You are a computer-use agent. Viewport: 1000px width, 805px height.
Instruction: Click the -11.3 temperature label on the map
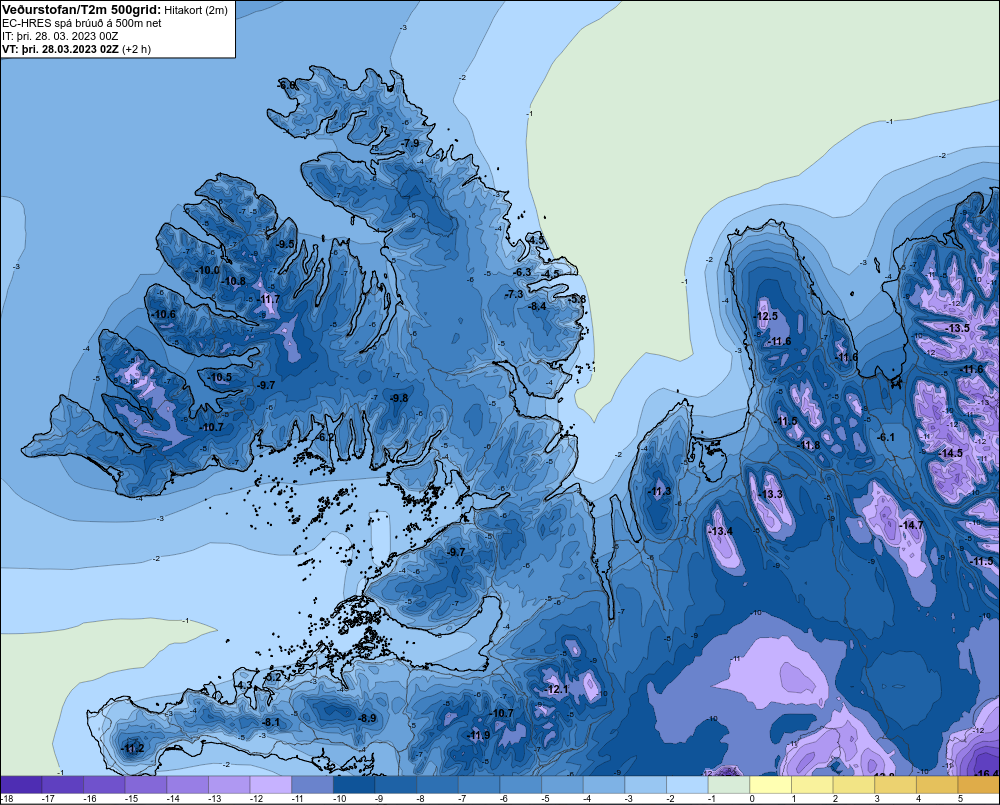point(659,491)
